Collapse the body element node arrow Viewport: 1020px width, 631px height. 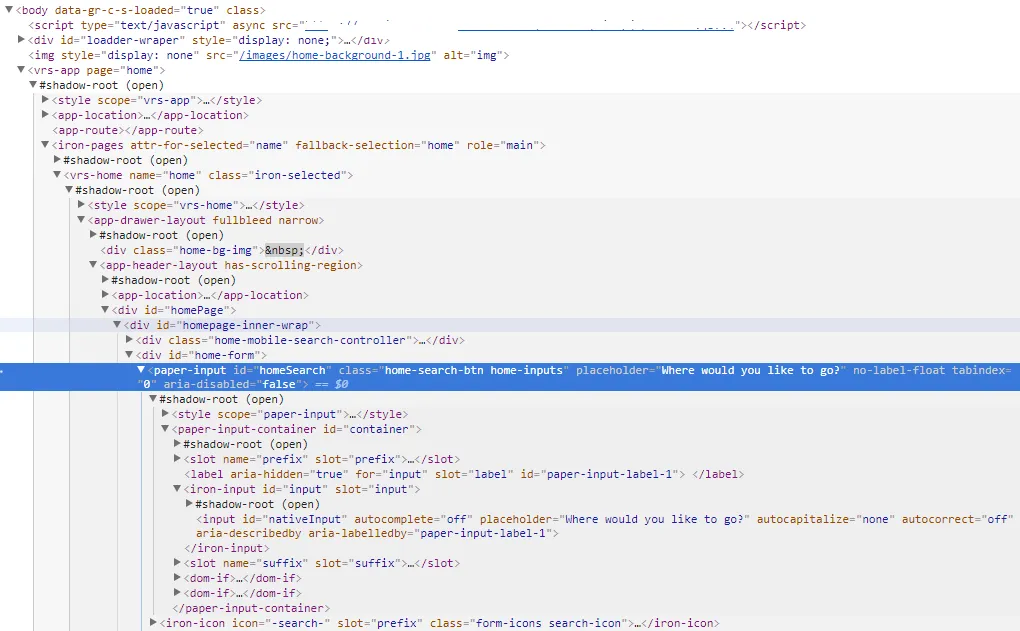[8, 10]
